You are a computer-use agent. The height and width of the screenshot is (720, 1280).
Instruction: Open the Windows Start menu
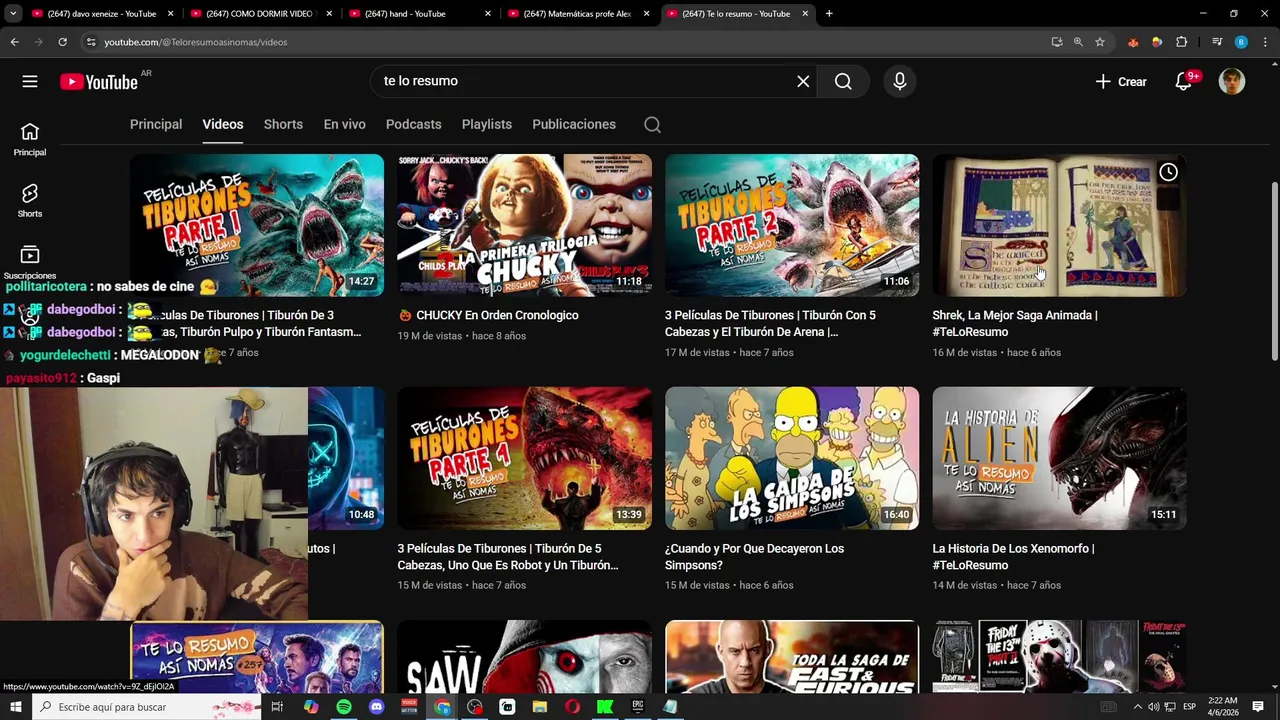15,707
